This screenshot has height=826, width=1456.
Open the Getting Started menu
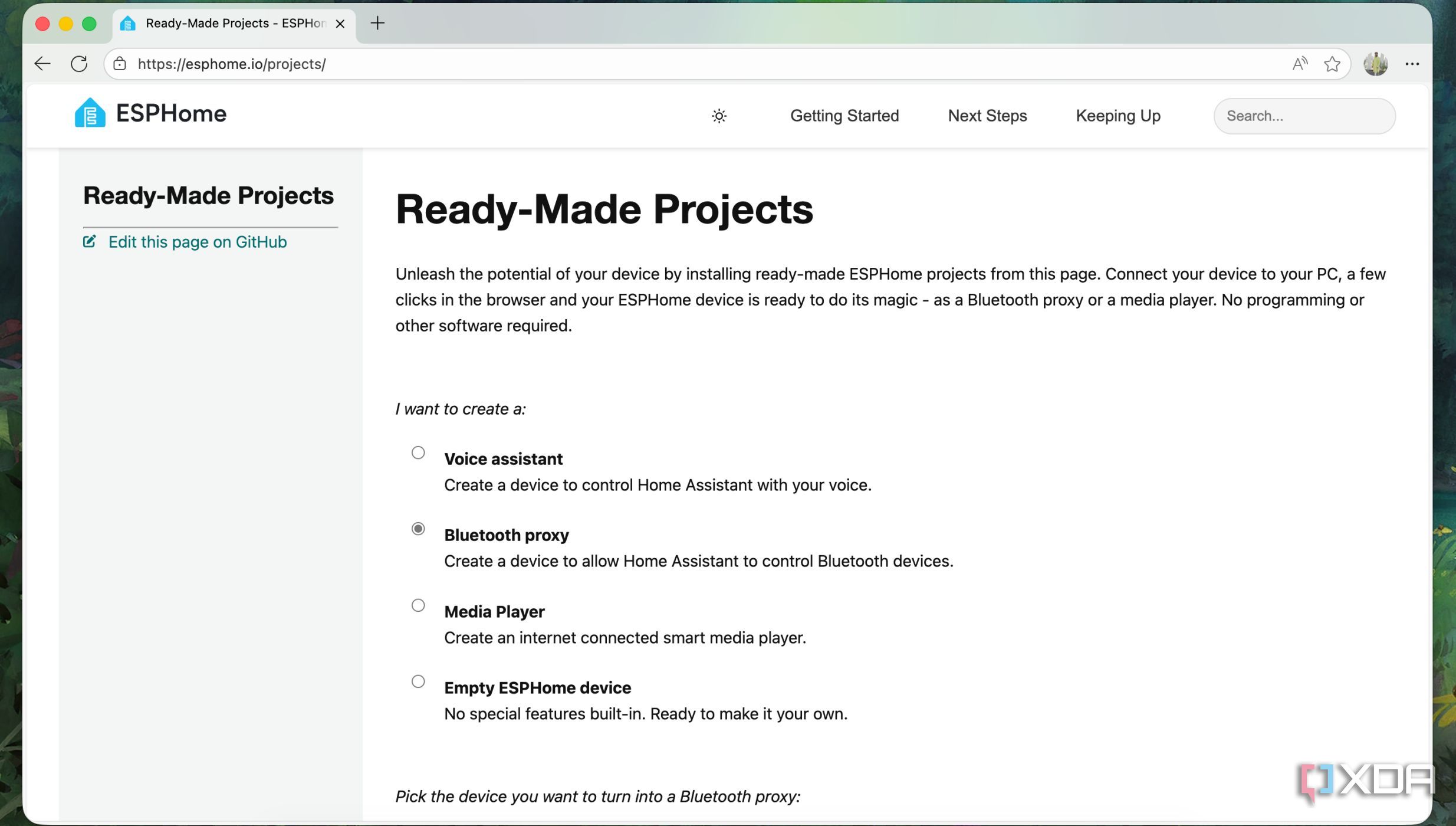pos(844,116)
